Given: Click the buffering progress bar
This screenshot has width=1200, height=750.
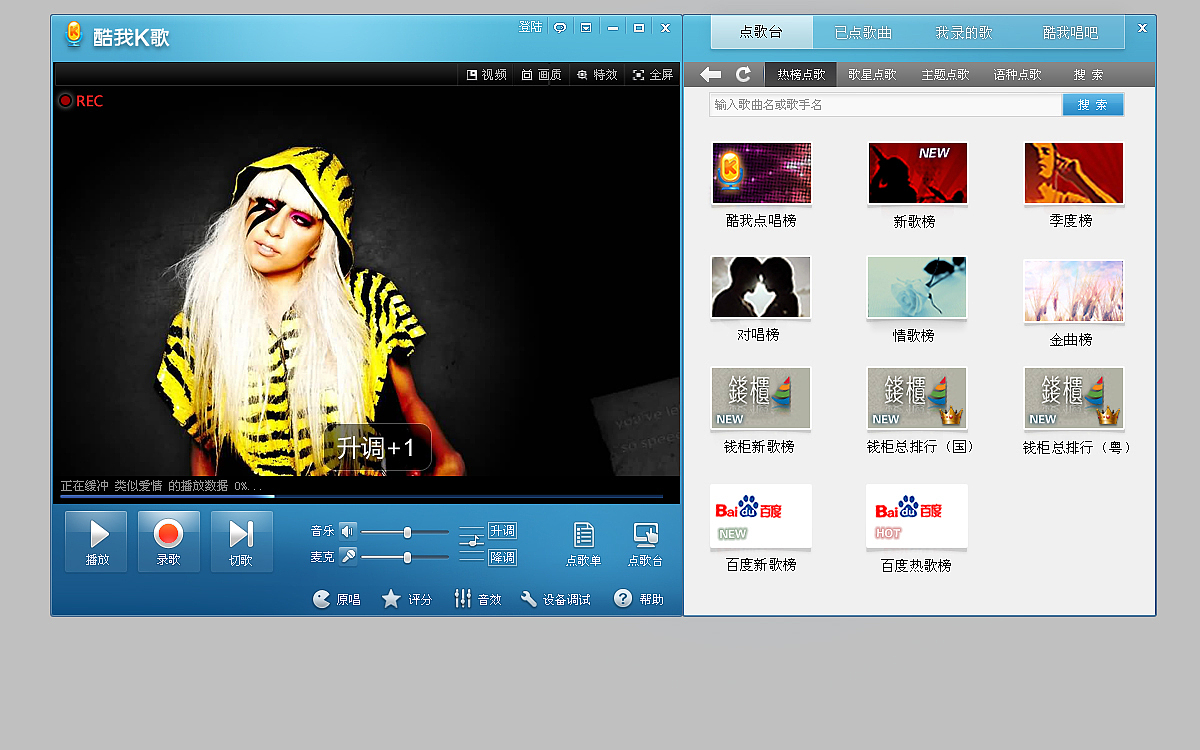Looking at the screenshot, I should point(361,496).
